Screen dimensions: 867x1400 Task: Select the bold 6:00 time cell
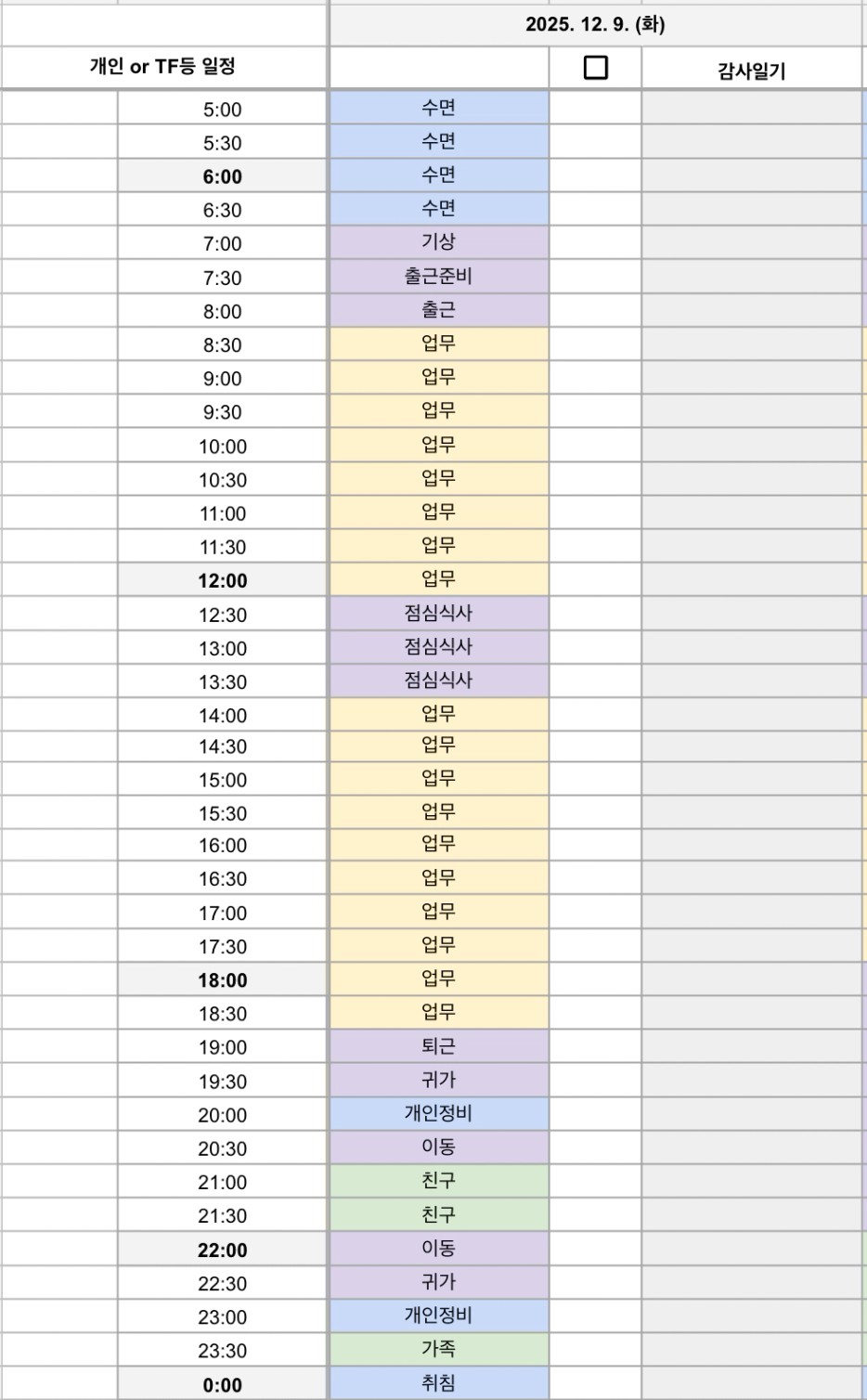click(x=223, y=176)
